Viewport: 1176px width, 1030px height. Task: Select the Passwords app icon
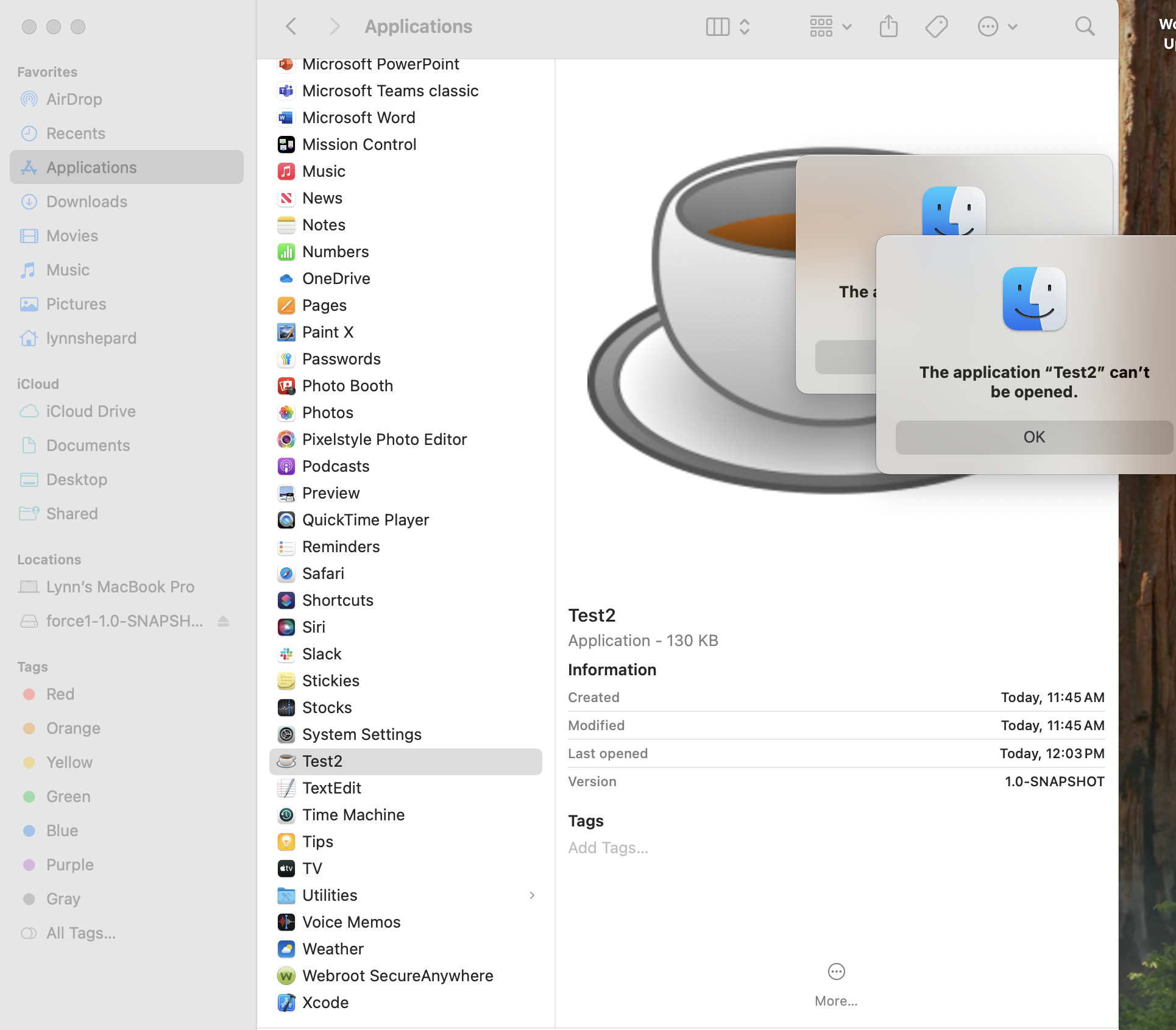(x=286, y=358)
